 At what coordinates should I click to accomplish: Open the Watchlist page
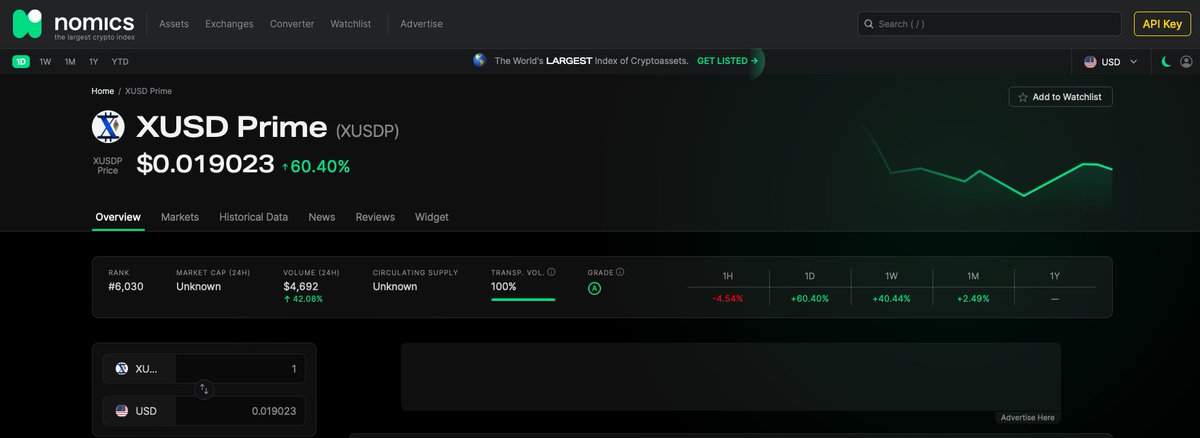pyautogui.click(x=351, y=24)
